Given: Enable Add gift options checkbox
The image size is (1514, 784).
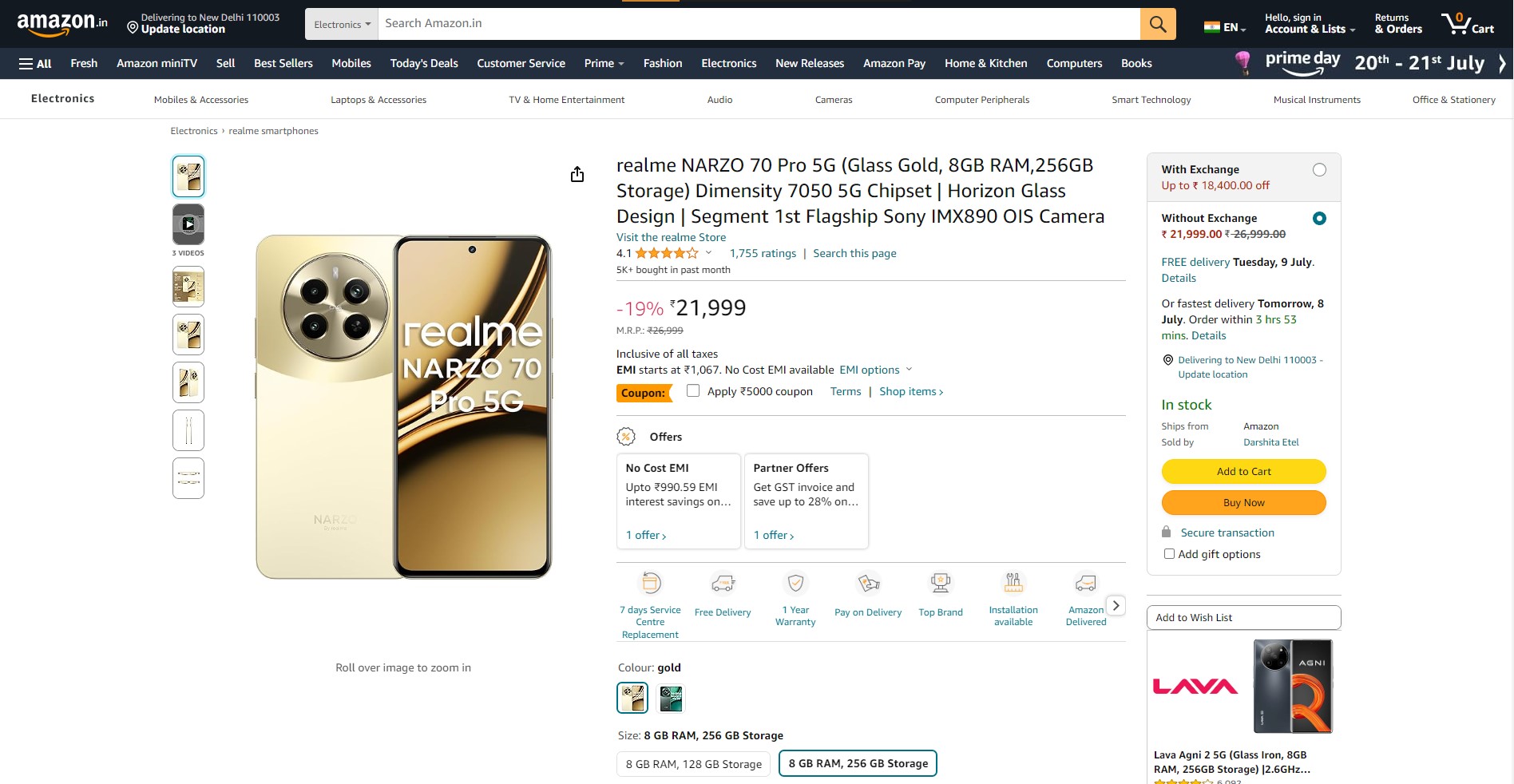Looking at the screenshot, I should [x=1169, y=554].
